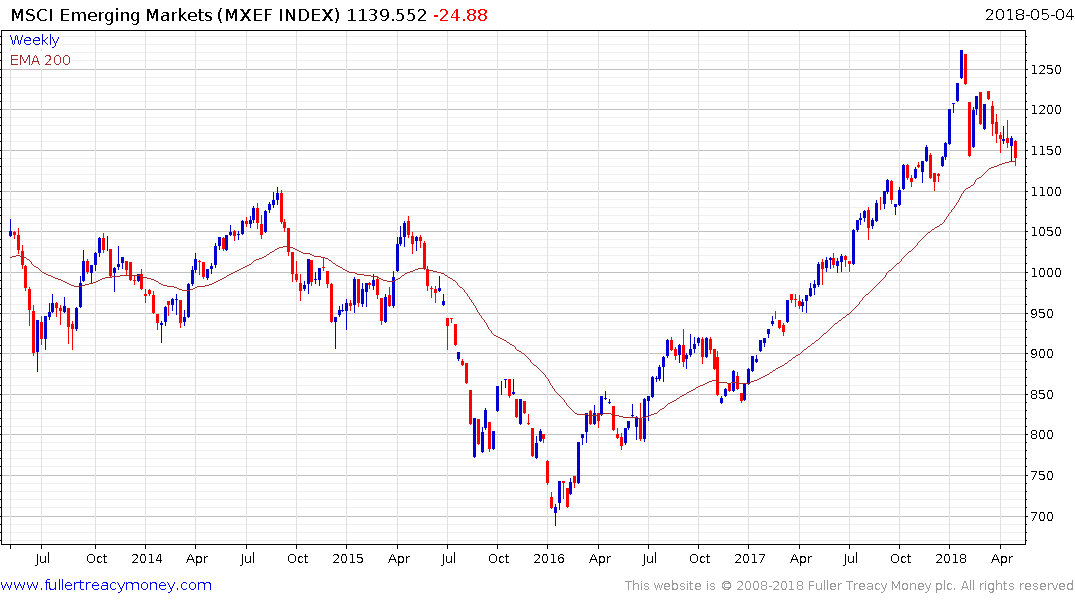
Task: Click the 2018 year axis label
Action: tap(951, 558)
